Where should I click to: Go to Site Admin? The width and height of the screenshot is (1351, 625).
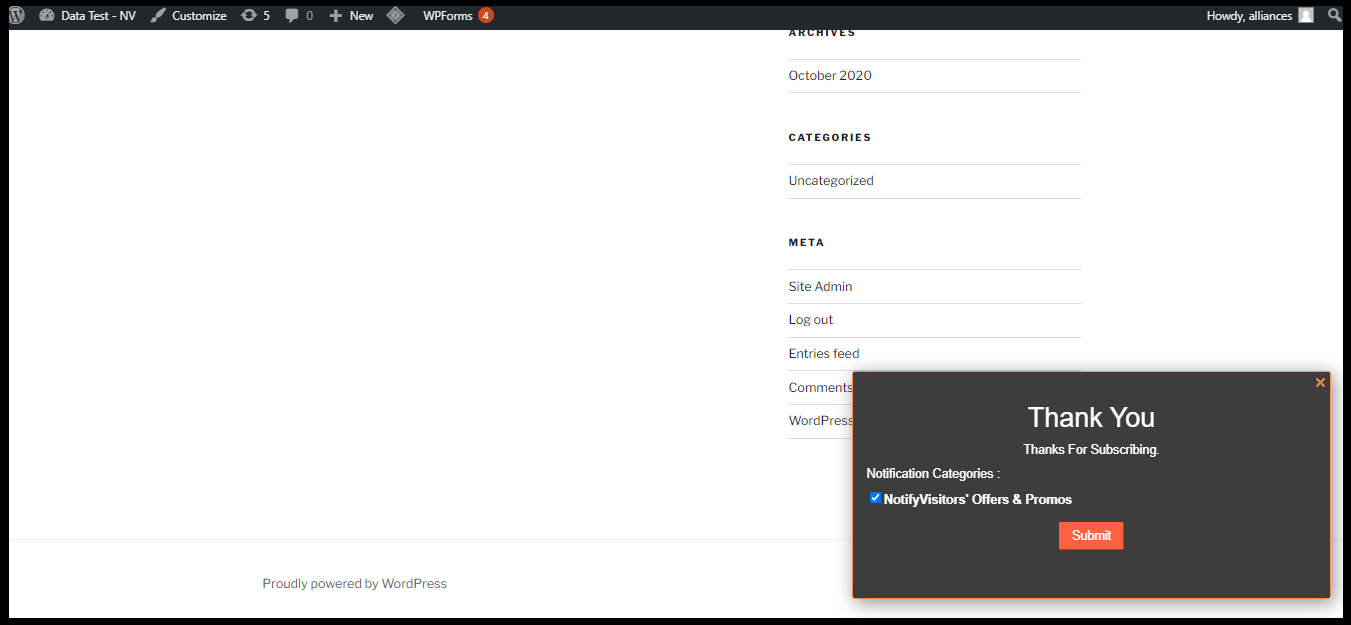[820, 287]
